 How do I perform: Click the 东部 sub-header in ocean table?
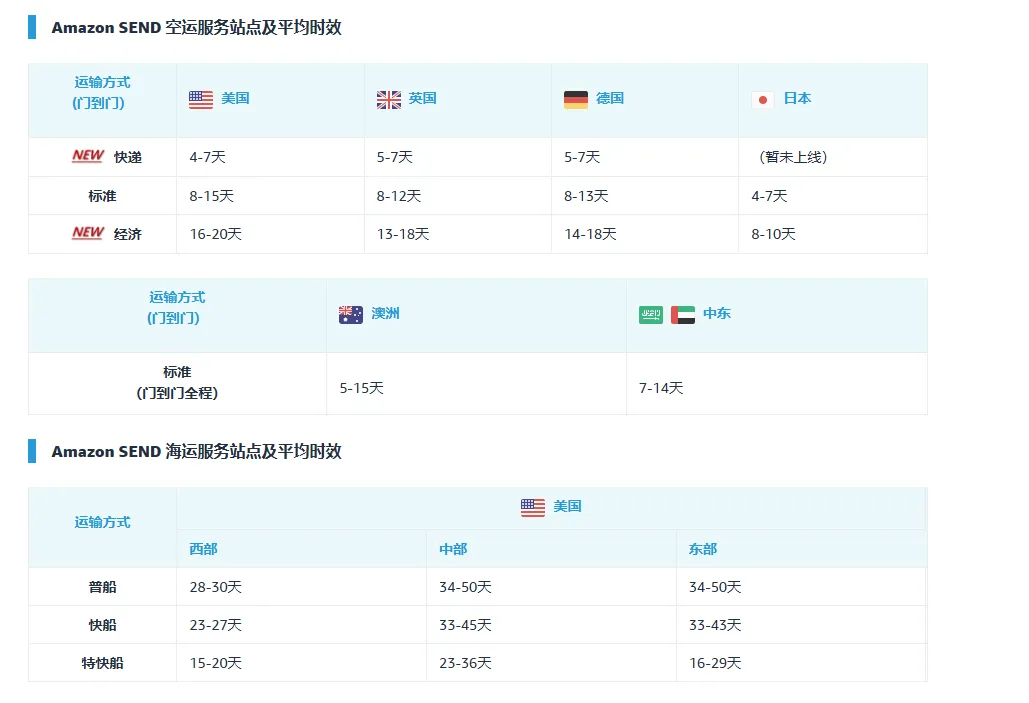pos(703,549)
